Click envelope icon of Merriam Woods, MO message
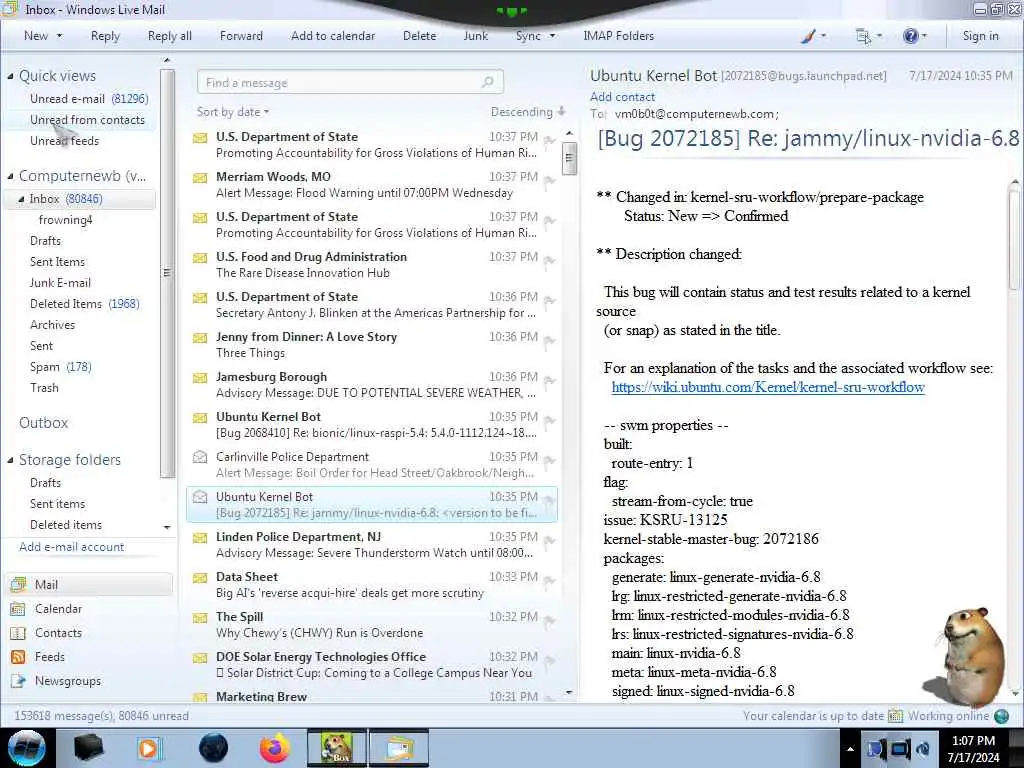 click(x=200, y=178)
